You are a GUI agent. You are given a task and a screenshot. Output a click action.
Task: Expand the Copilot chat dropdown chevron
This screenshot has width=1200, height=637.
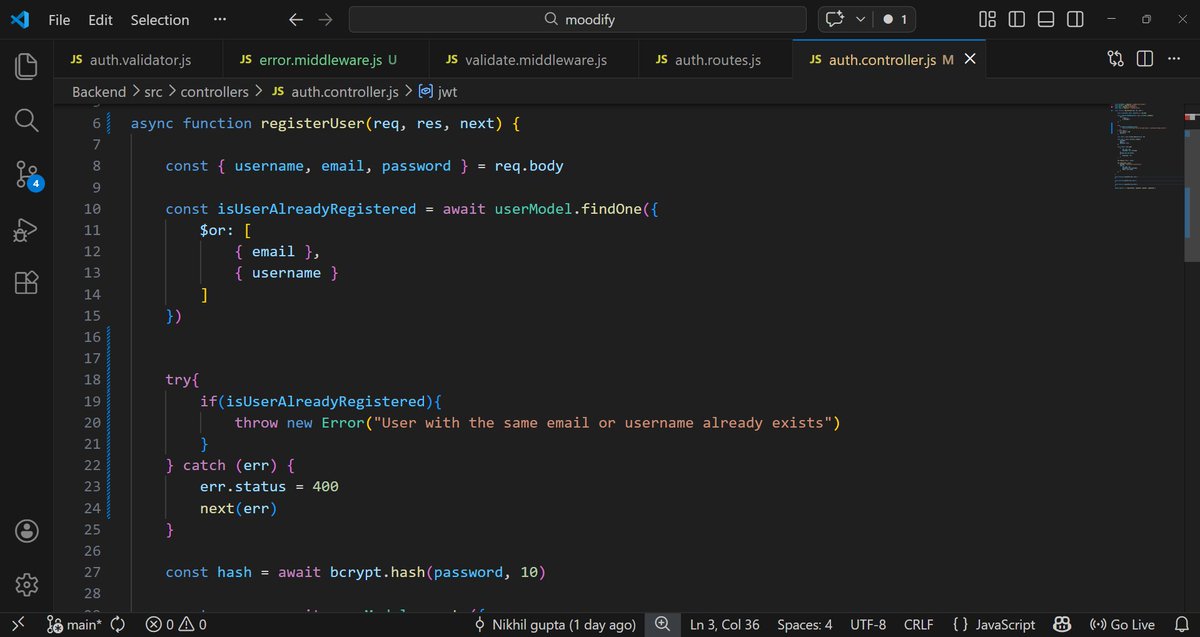(x=860, y=19)
